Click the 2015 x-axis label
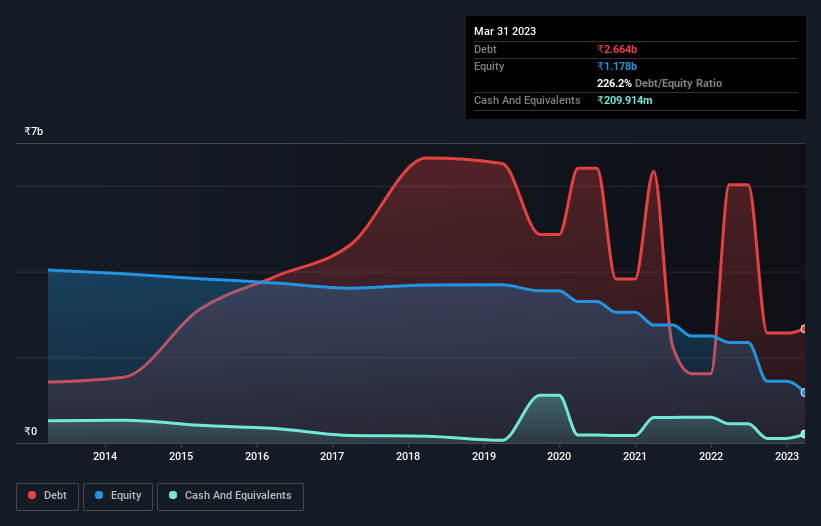The height and width of the screenshot is (526, 821). click(181, 456)
